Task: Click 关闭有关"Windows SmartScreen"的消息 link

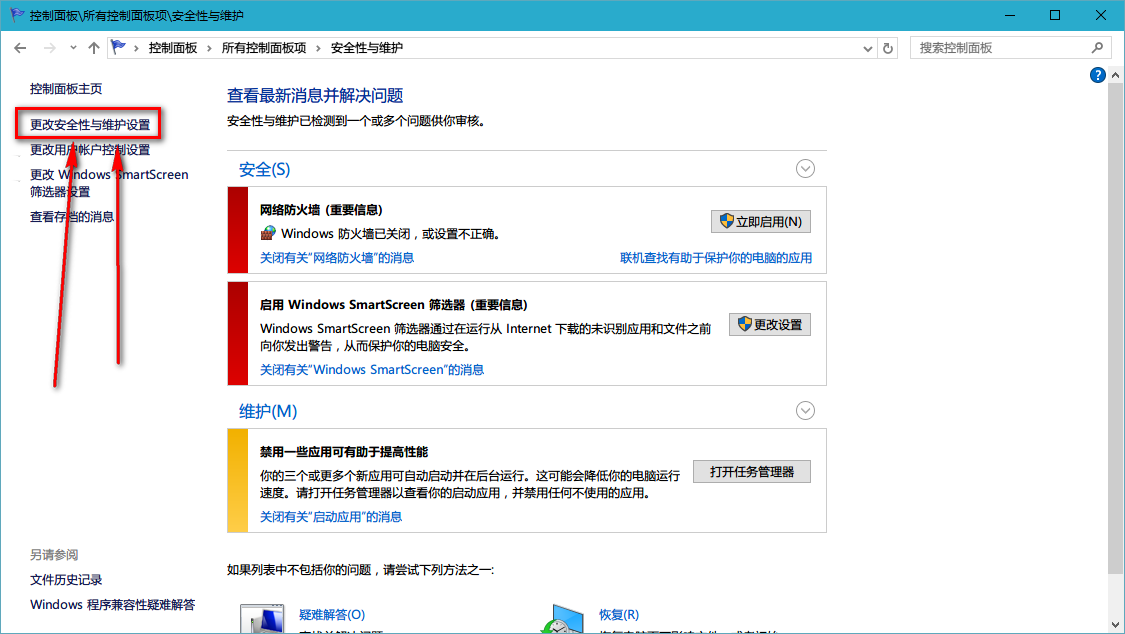Action: (372, 369)
